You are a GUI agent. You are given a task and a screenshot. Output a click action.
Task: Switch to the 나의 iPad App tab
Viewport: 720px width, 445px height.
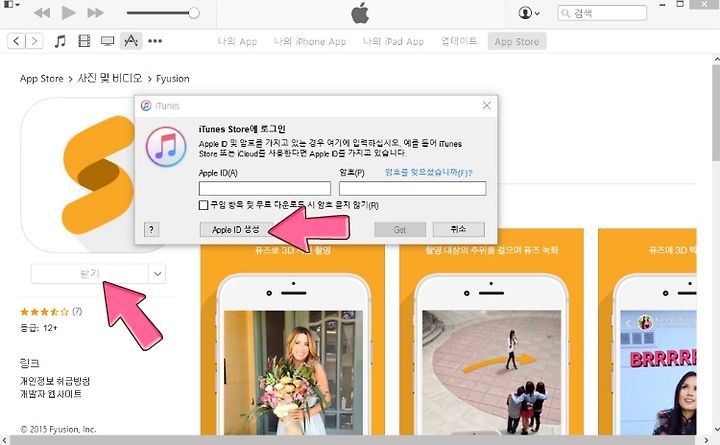point(394,41)
